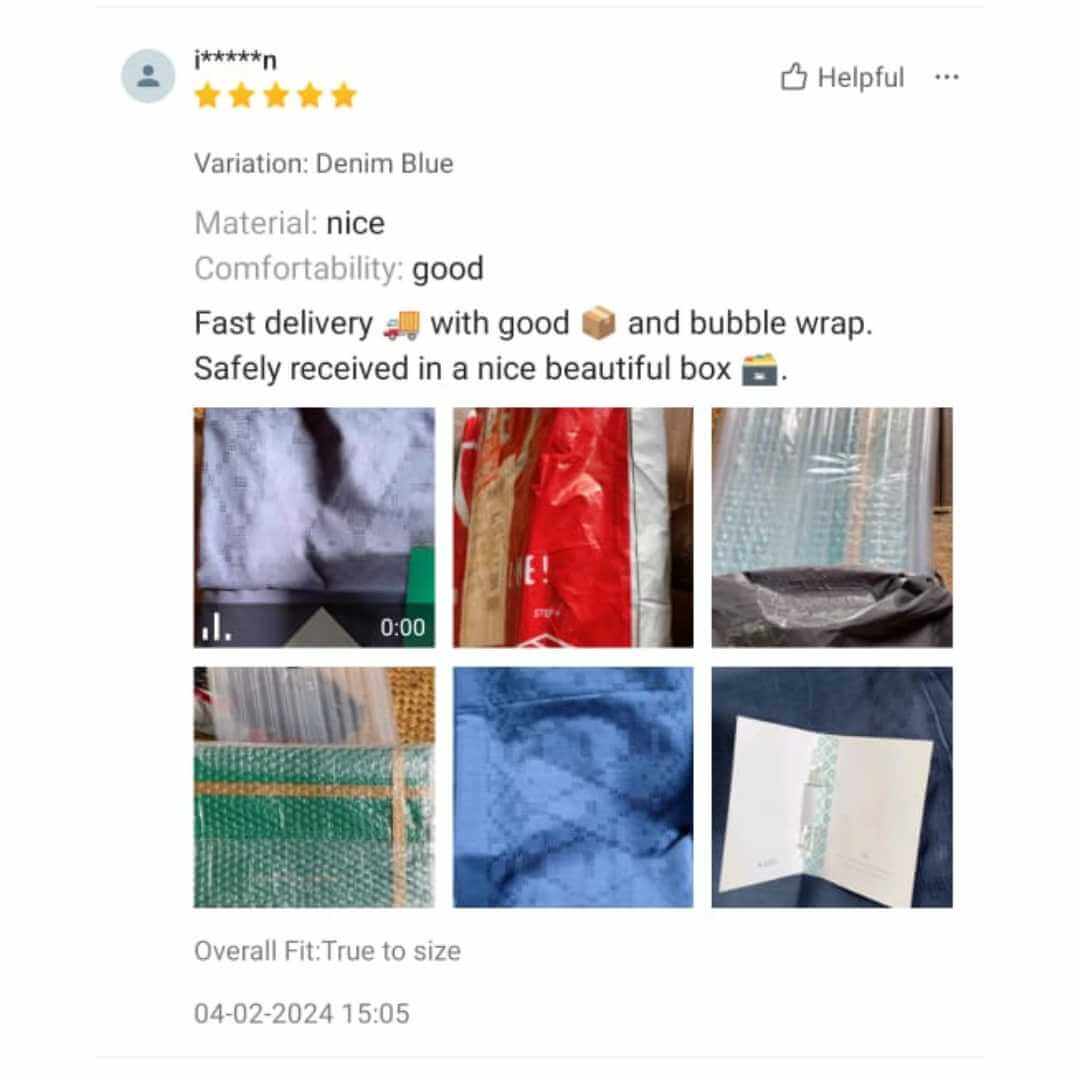Image resolution: width=1080 pixels, height=1080 pixels.
Task: Click the Helpful text label
Action: [x=860, y=77]
